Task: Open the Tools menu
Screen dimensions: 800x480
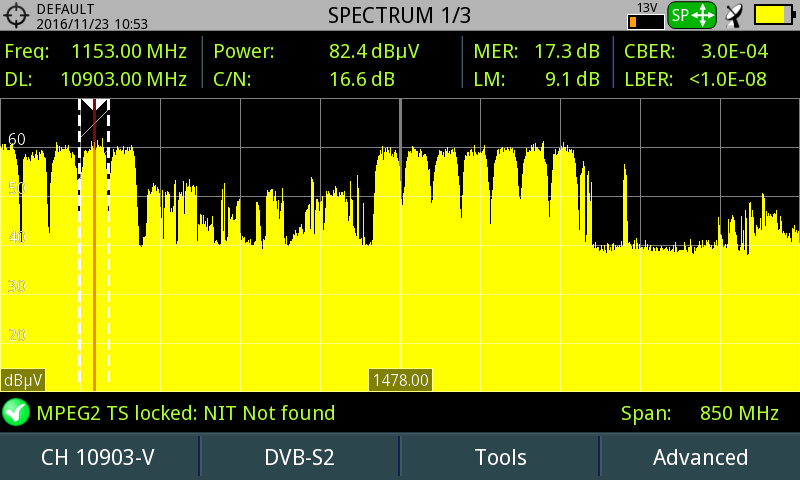Action: click(500, 457)
